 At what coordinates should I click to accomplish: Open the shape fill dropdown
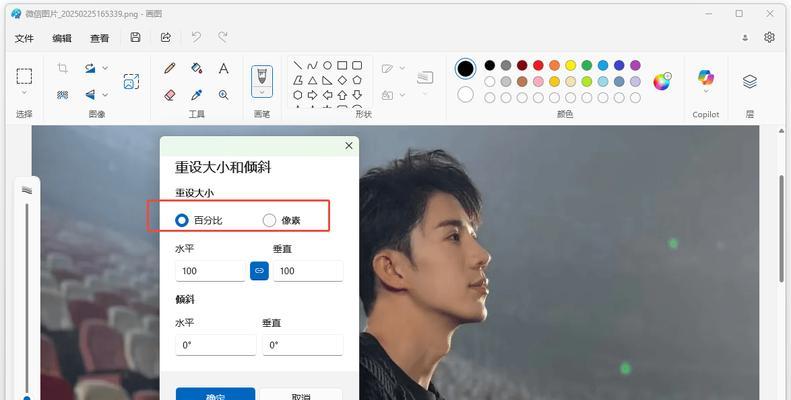402,95
